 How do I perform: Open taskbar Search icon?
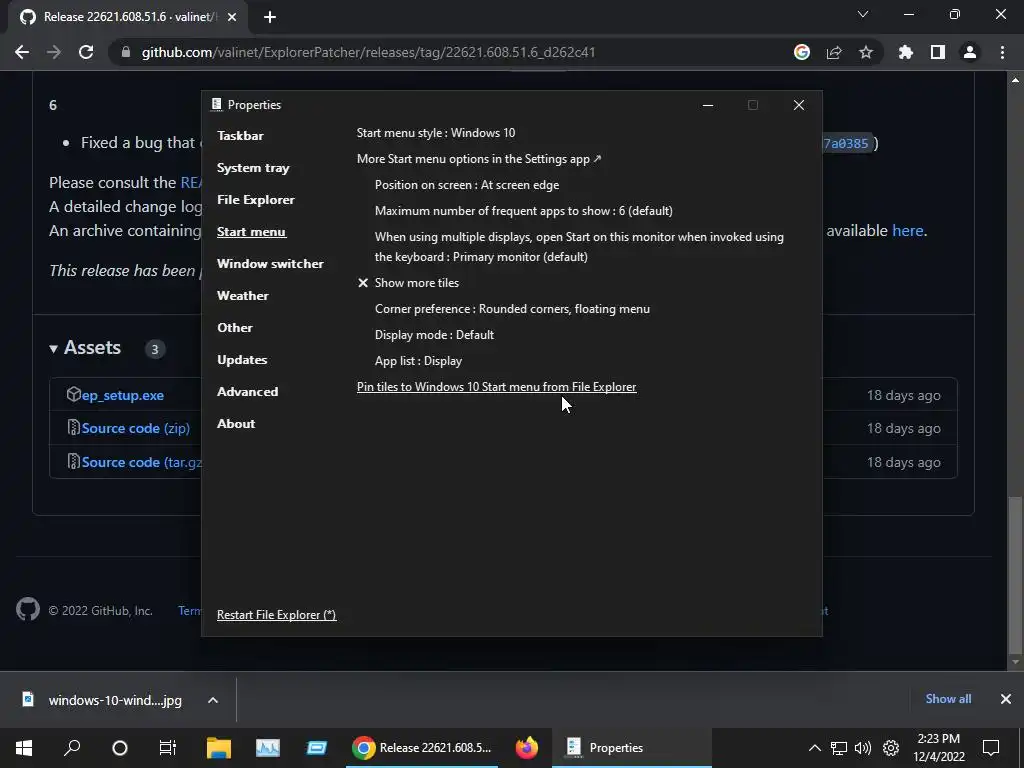(72, 748)
